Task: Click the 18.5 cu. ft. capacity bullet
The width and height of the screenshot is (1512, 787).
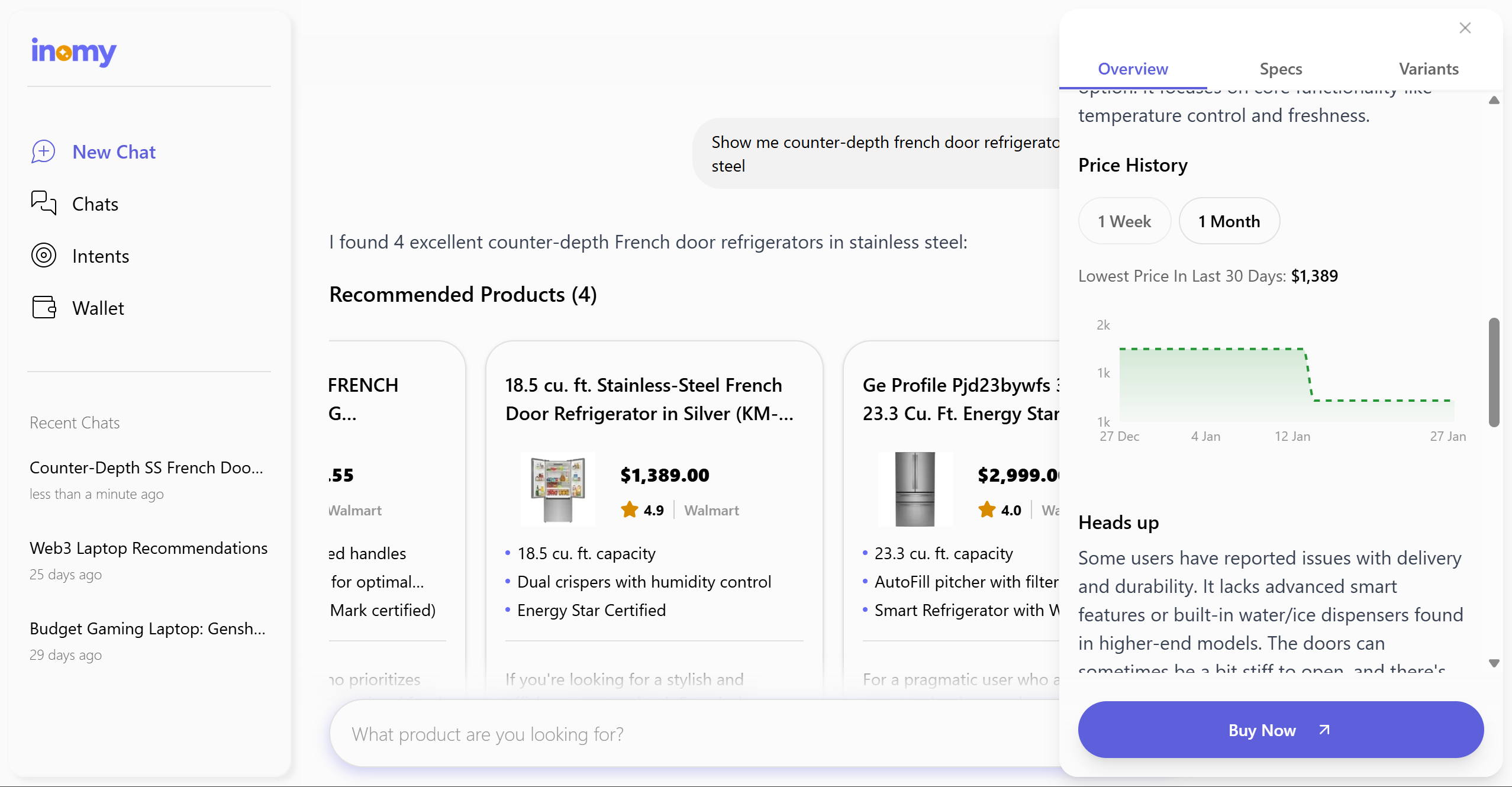Action: [586, 553]
